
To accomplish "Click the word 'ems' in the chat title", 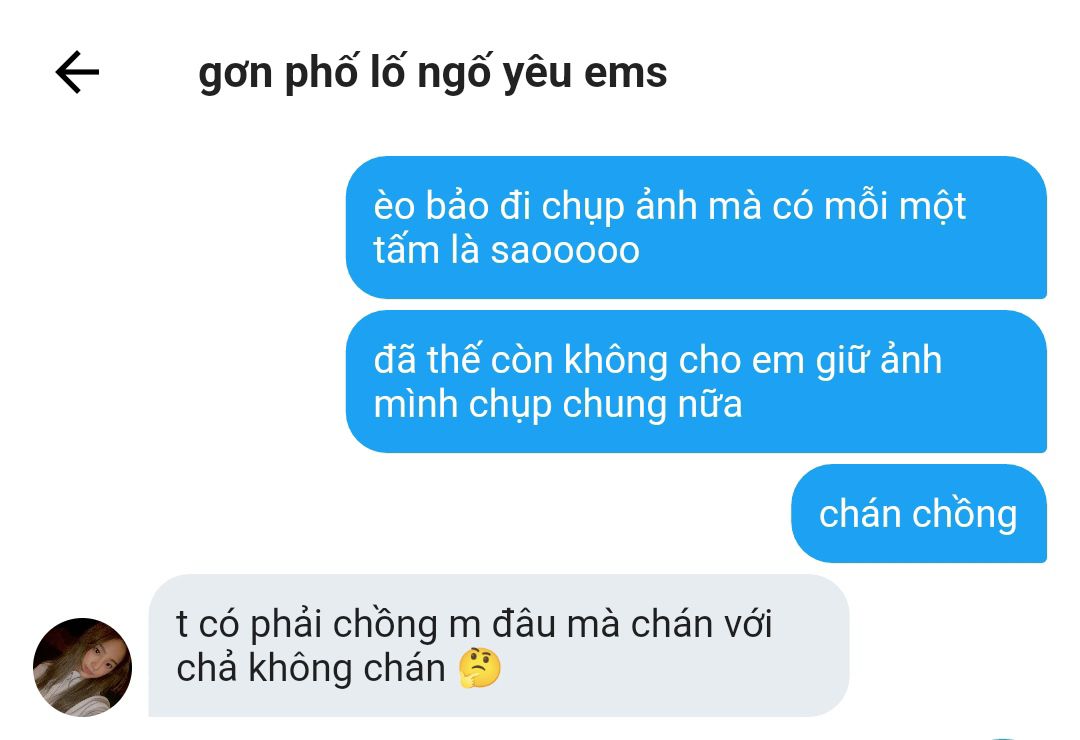I will 625,74.
